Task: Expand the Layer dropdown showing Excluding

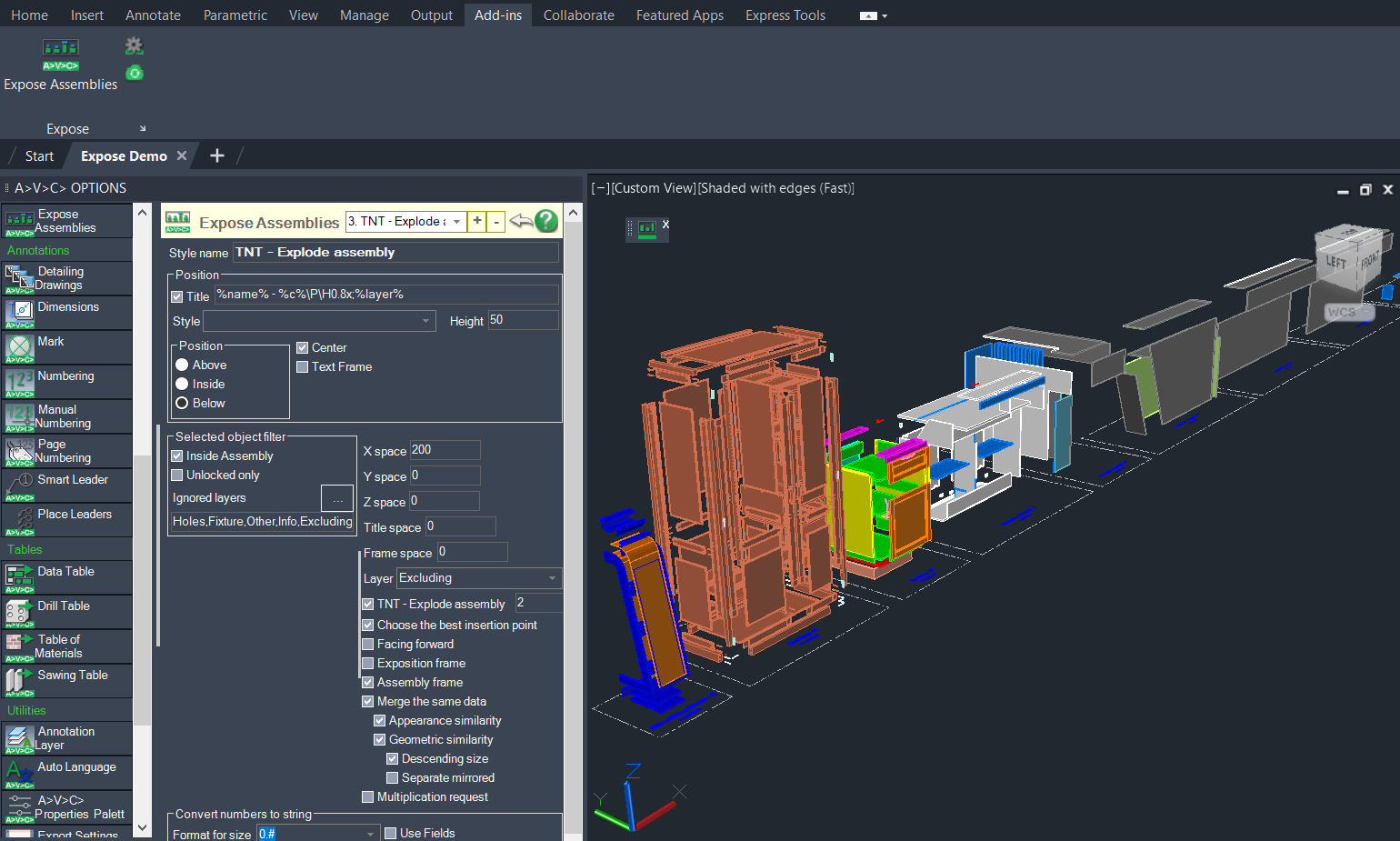Action: click(551, 578)
